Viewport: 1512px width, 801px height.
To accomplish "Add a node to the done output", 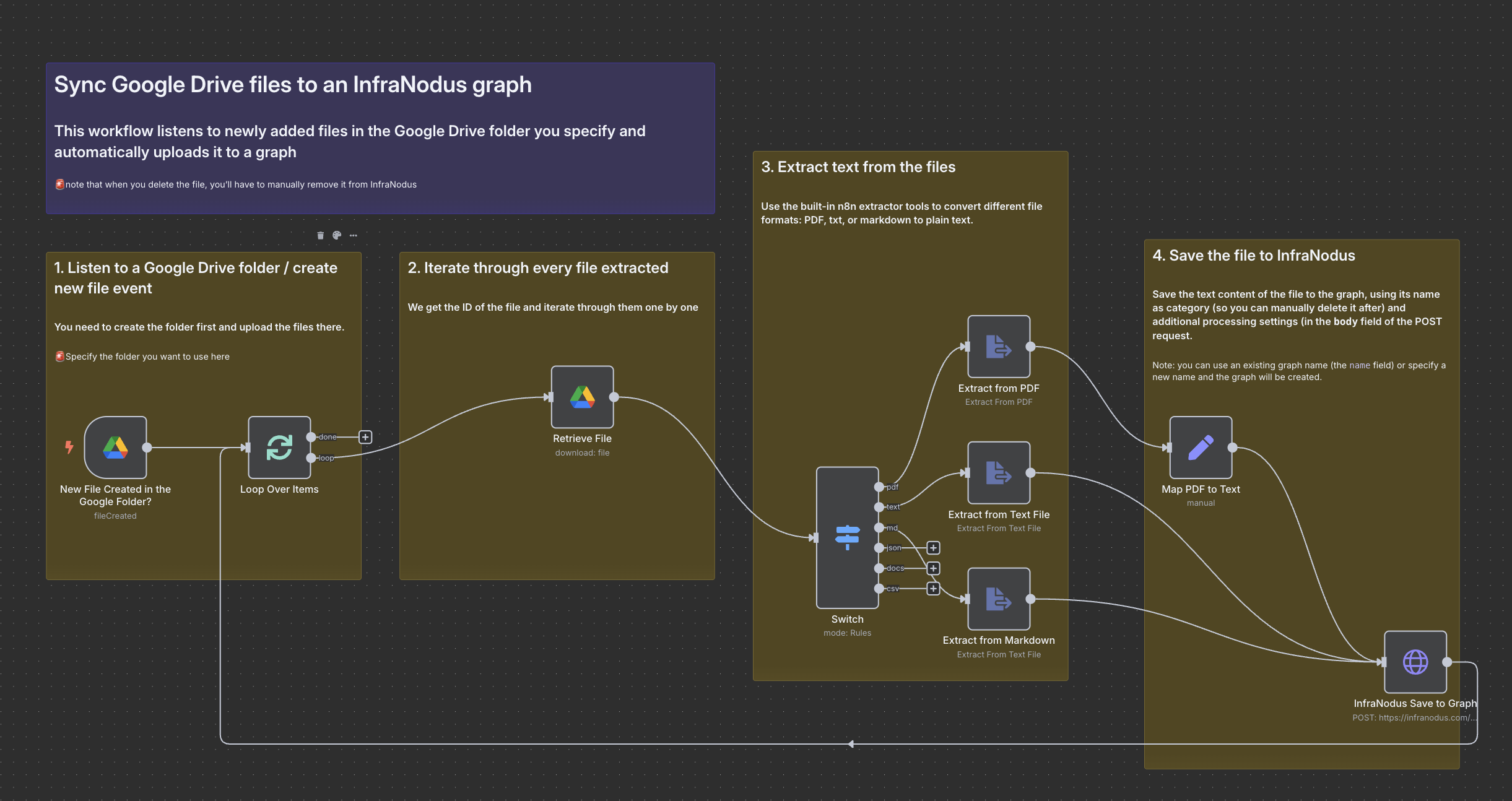I will pos(365,437).
